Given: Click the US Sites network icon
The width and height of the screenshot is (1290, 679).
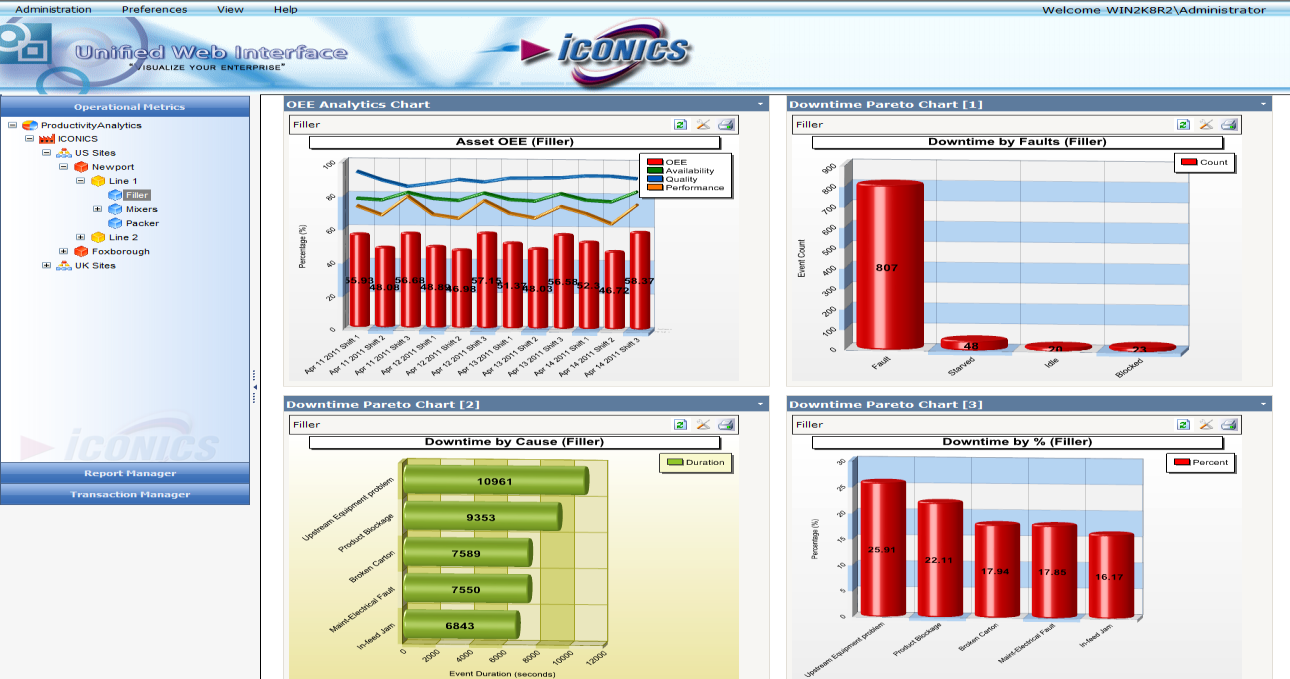Looking at the screenshot, I should (x=64, y=153).
